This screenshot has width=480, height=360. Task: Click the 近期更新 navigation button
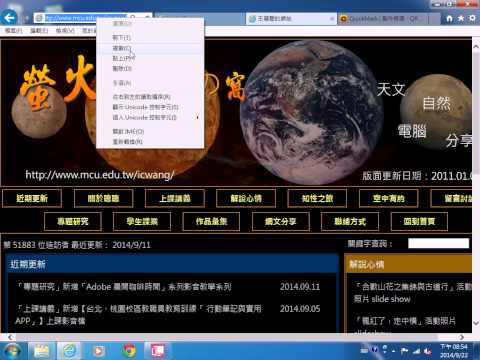[32, 198]
